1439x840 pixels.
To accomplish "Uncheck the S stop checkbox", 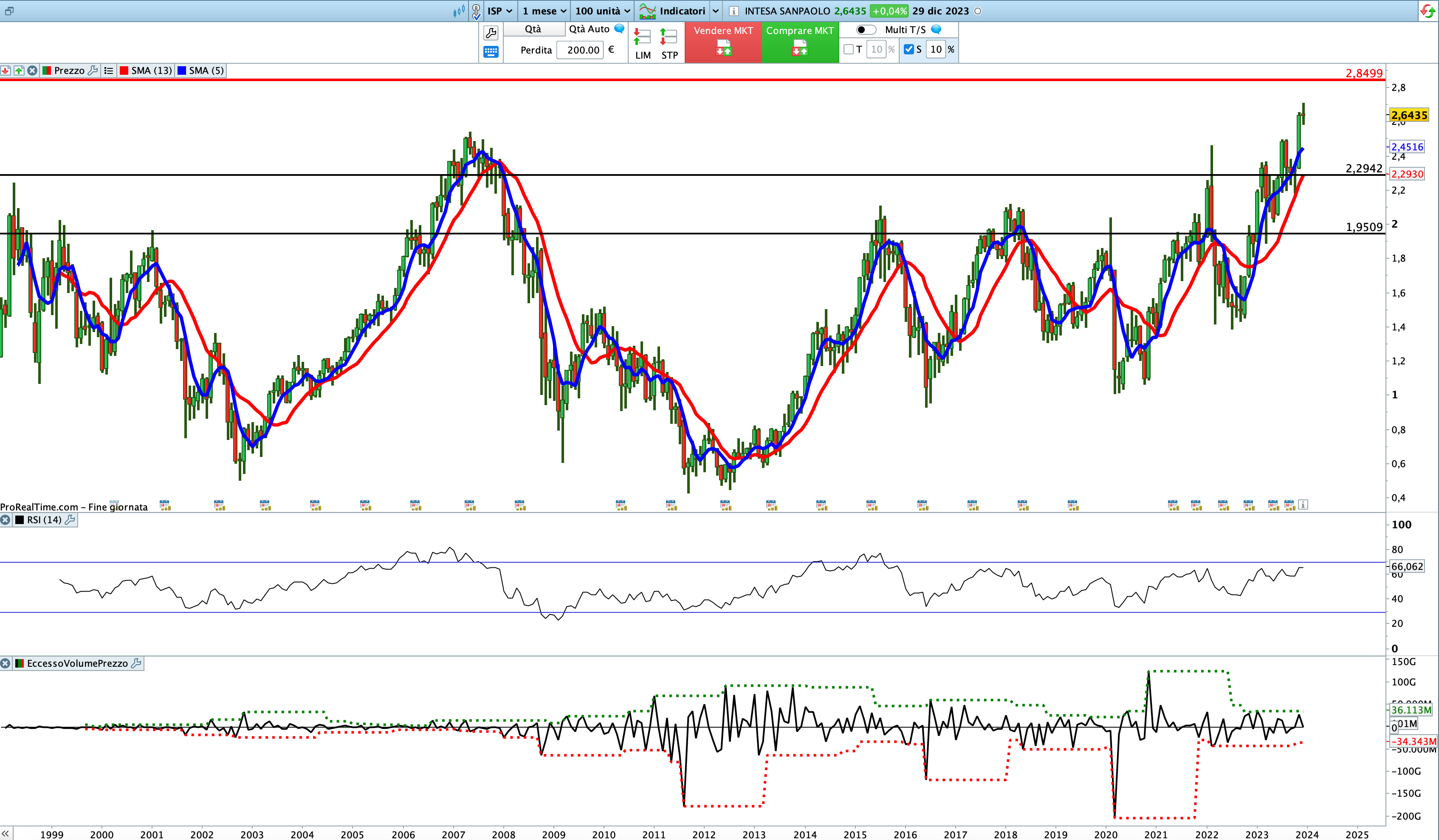I will [x=909, y=50].
